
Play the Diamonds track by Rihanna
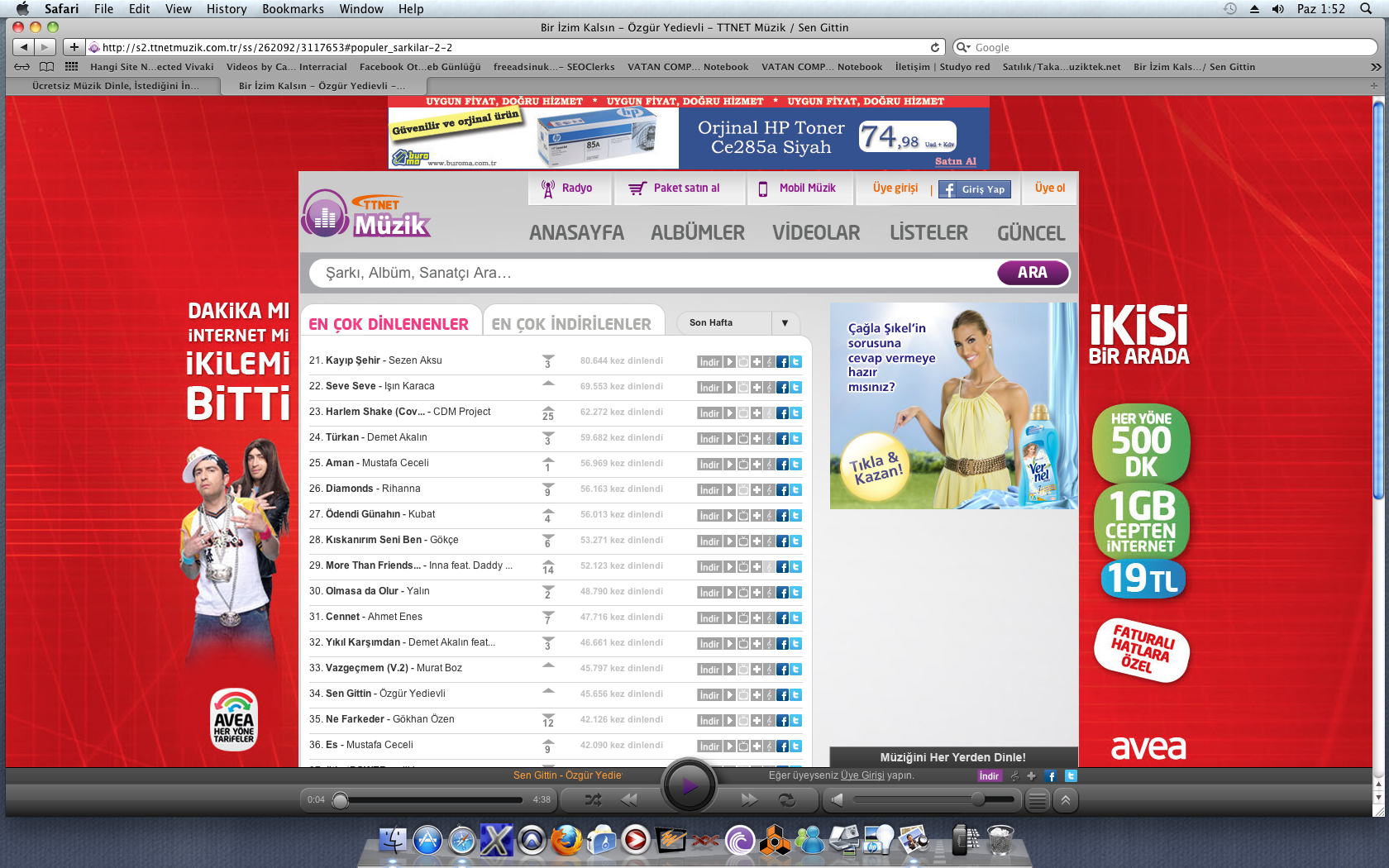point(729,490)
